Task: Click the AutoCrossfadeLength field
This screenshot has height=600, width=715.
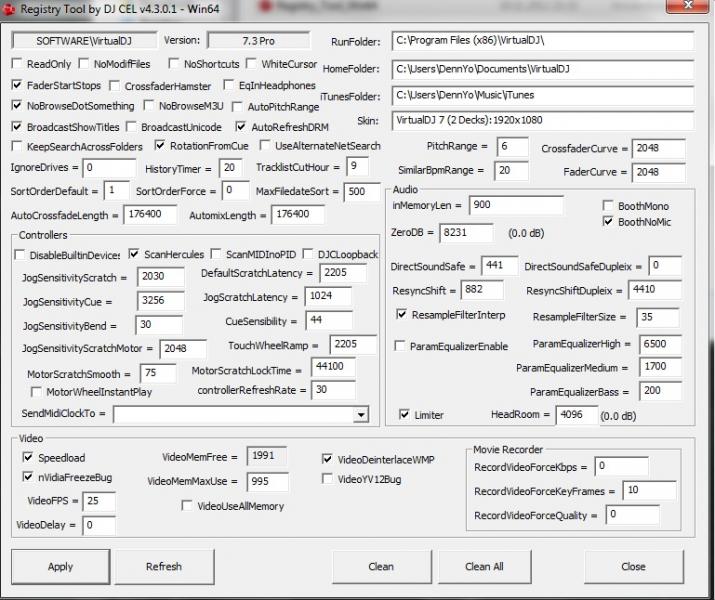Action: point(150,215)
